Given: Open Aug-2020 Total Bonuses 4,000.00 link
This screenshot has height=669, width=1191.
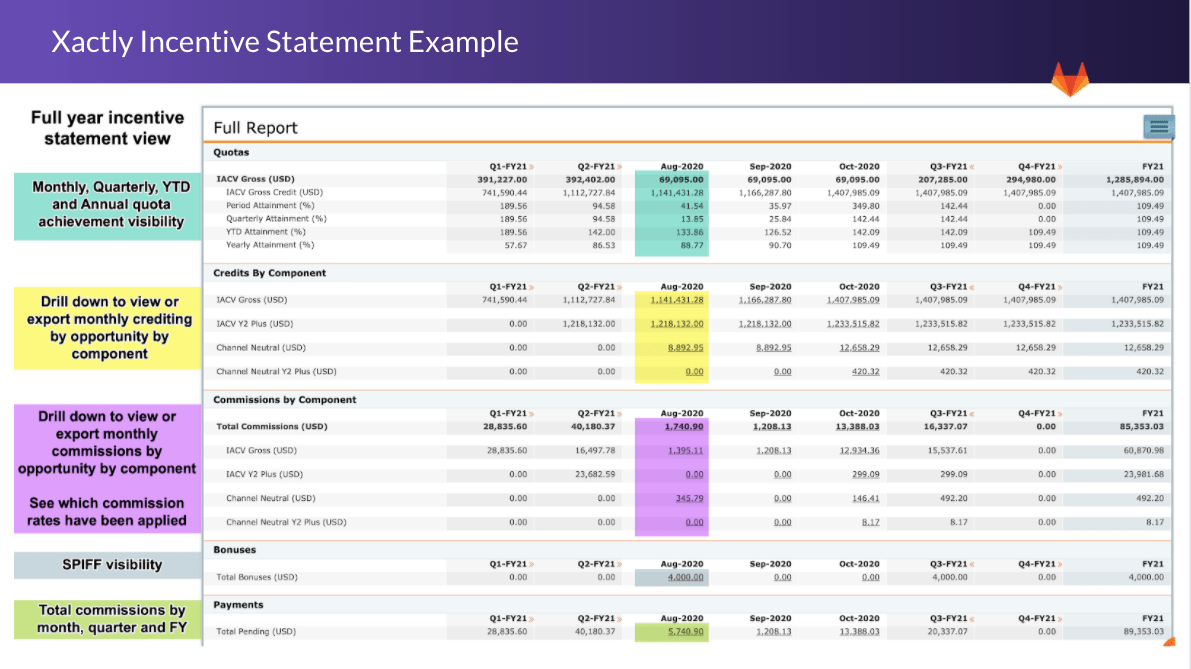Looking at the screenshot, I should click(684, 577).
